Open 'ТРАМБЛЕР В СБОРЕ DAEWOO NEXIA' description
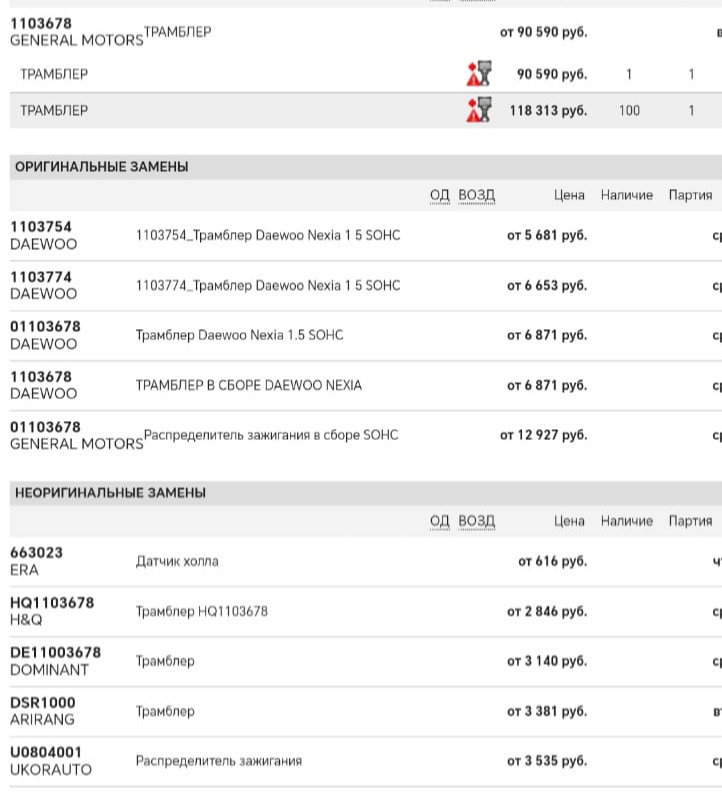 (249, 386)
